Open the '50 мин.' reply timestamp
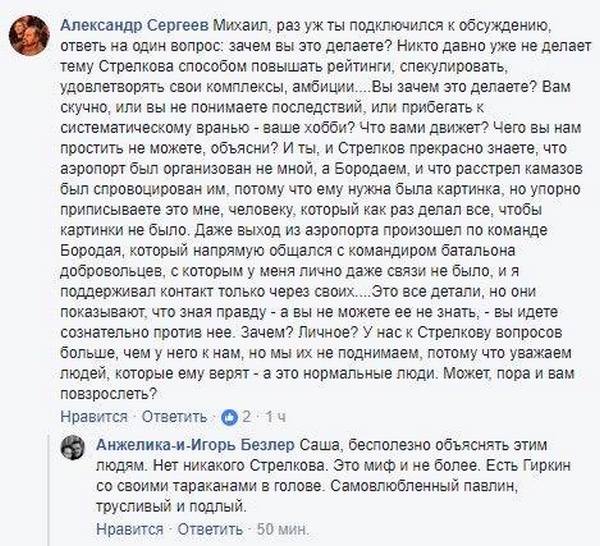600x546 pixels. (x=283, y=529)
